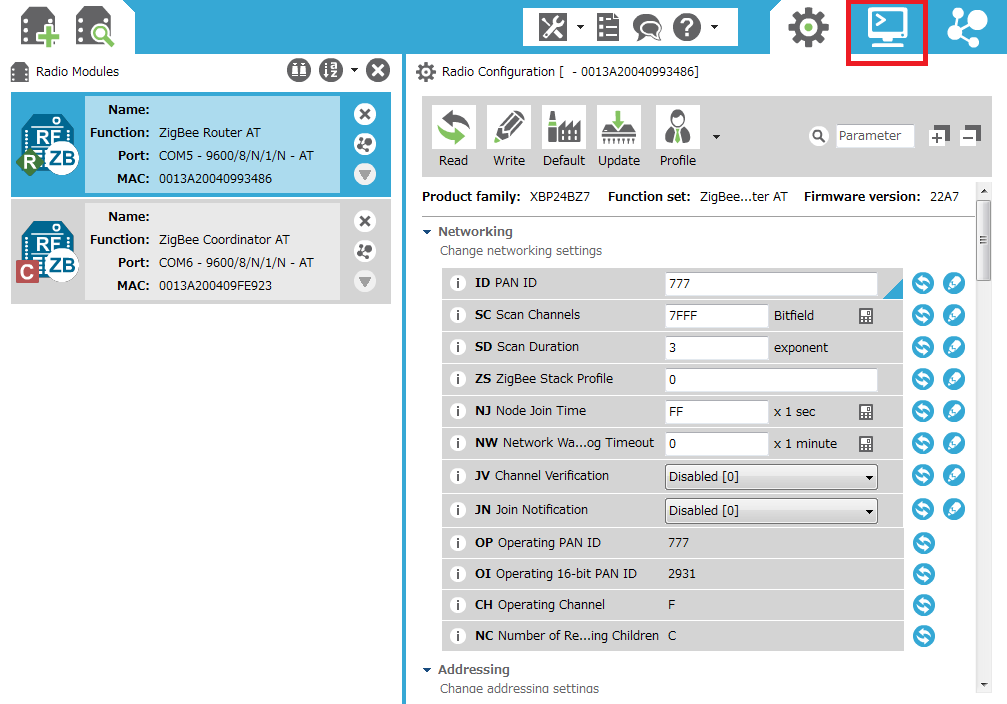This screenshot has width=1007, height=704.
Task: Click the parameter search magnifier icon
Action: click(818, 136)
